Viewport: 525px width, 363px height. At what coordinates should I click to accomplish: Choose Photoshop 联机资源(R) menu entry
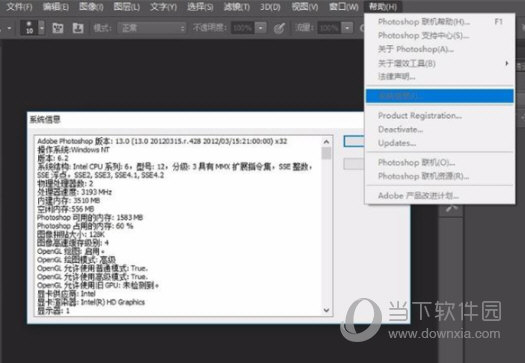440,176
